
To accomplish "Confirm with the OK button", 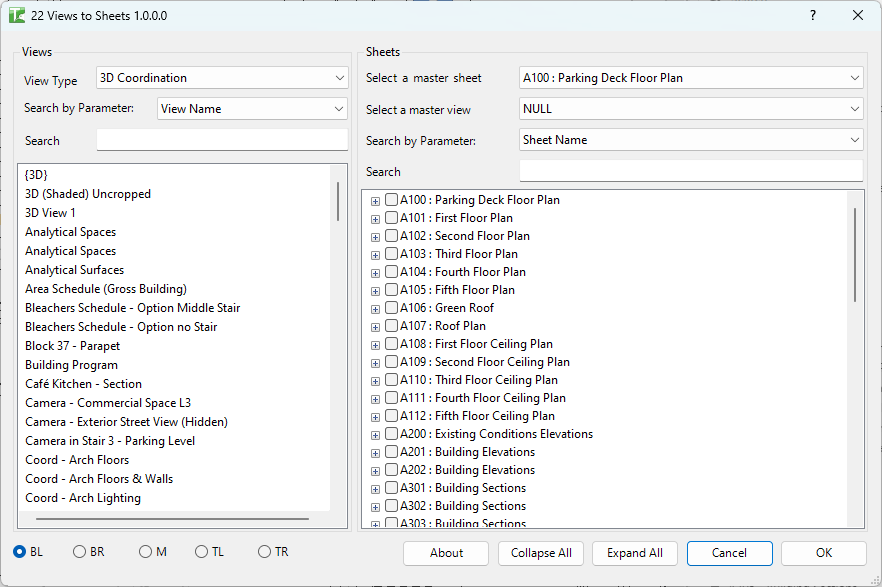I will (823, 553).
